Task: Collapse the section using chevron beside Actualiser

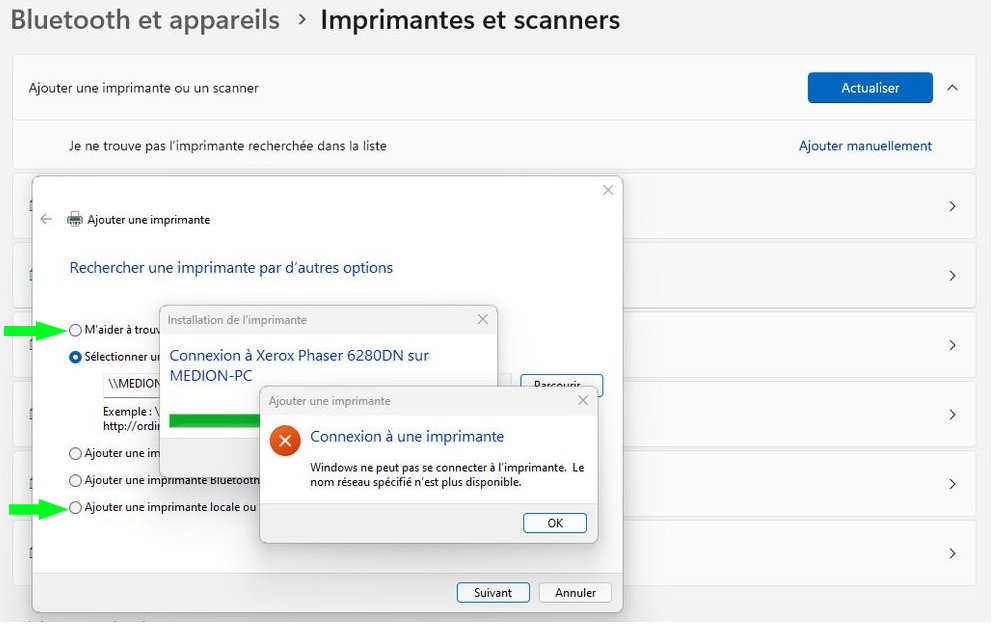Action: click(952, 88)
